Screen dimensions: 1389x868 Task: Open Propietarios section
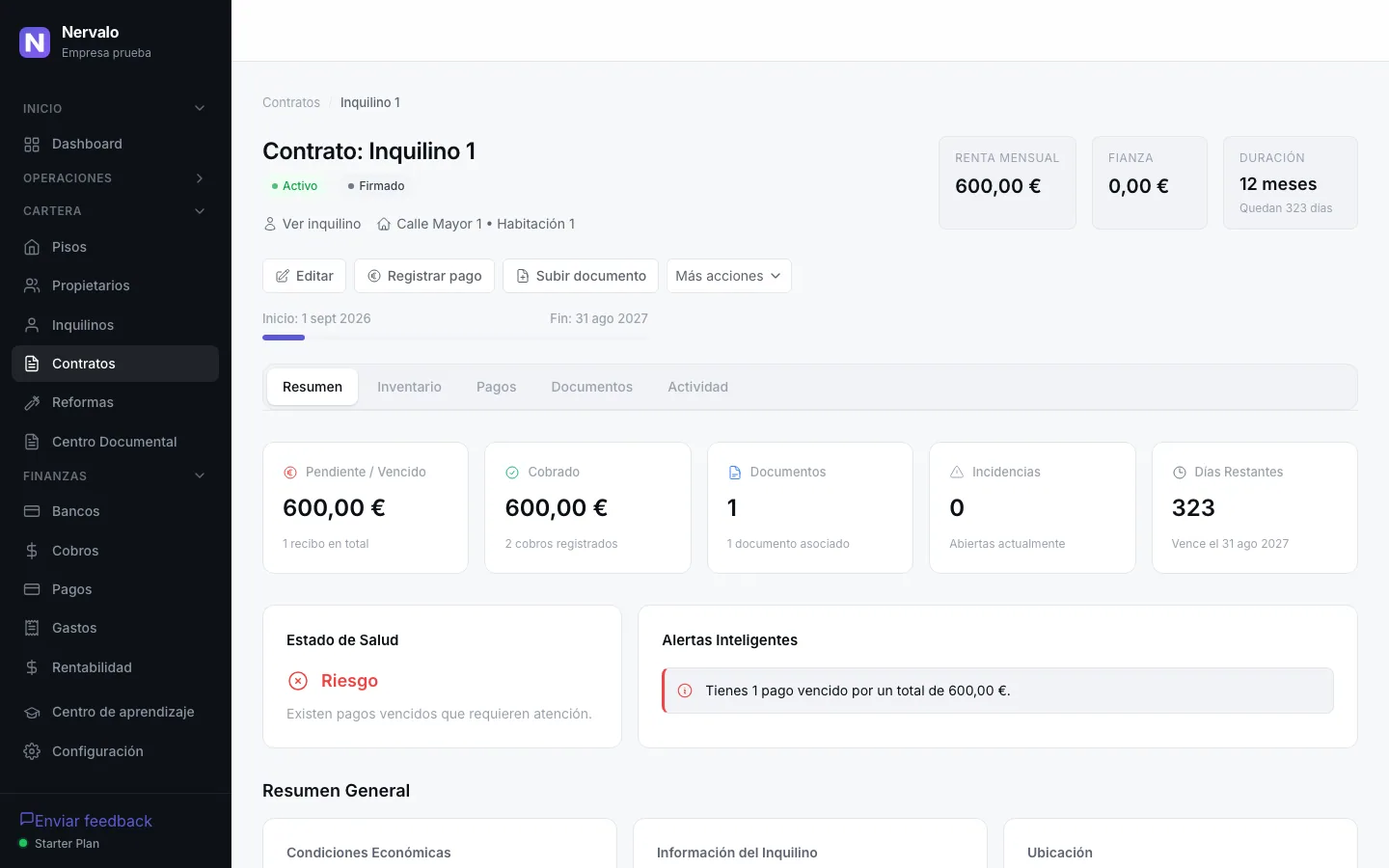click(115, 285)
